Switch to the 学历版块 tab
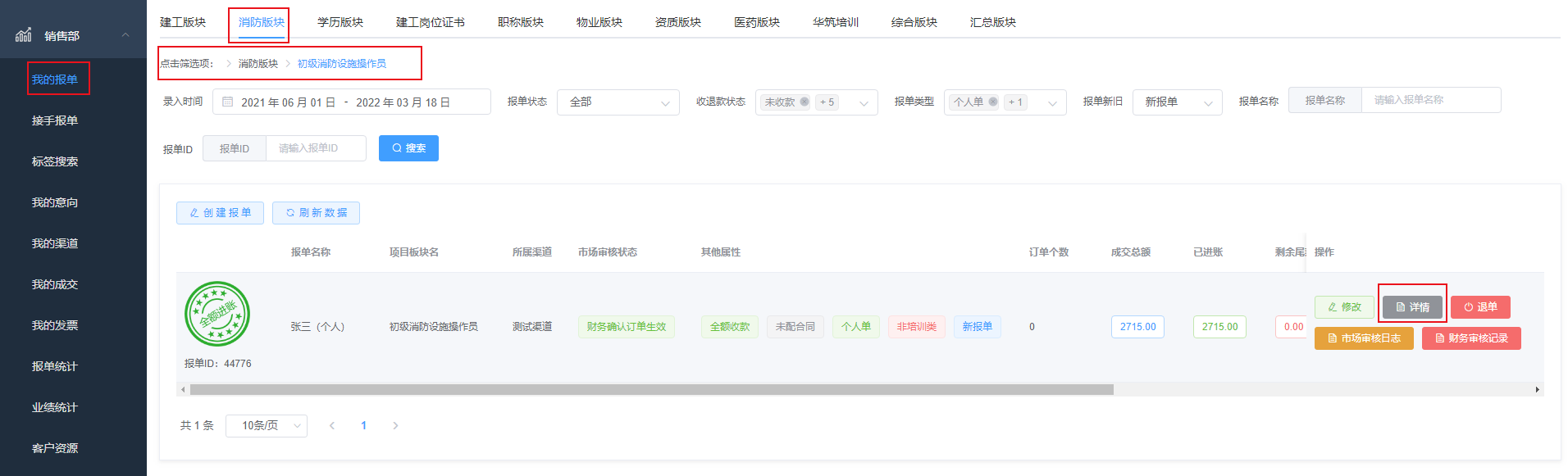The height and width of the screenshot is (476, 1568). tap(340, 22)
